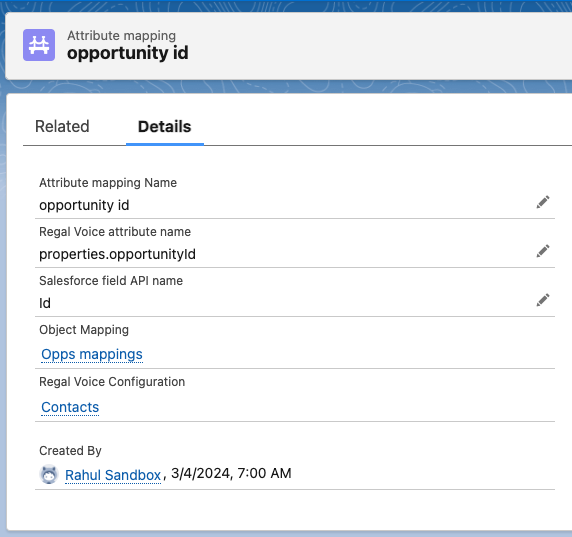Viewport: 572px width, 537px height.
Task: Click the Object Mapping field label
Action: pos(84,330)
